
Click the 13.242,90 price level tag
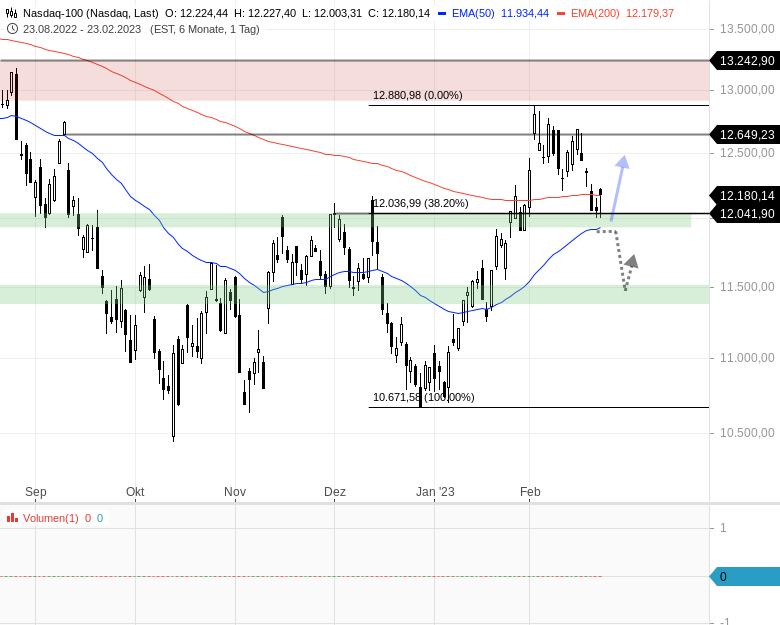coord(745,61)
